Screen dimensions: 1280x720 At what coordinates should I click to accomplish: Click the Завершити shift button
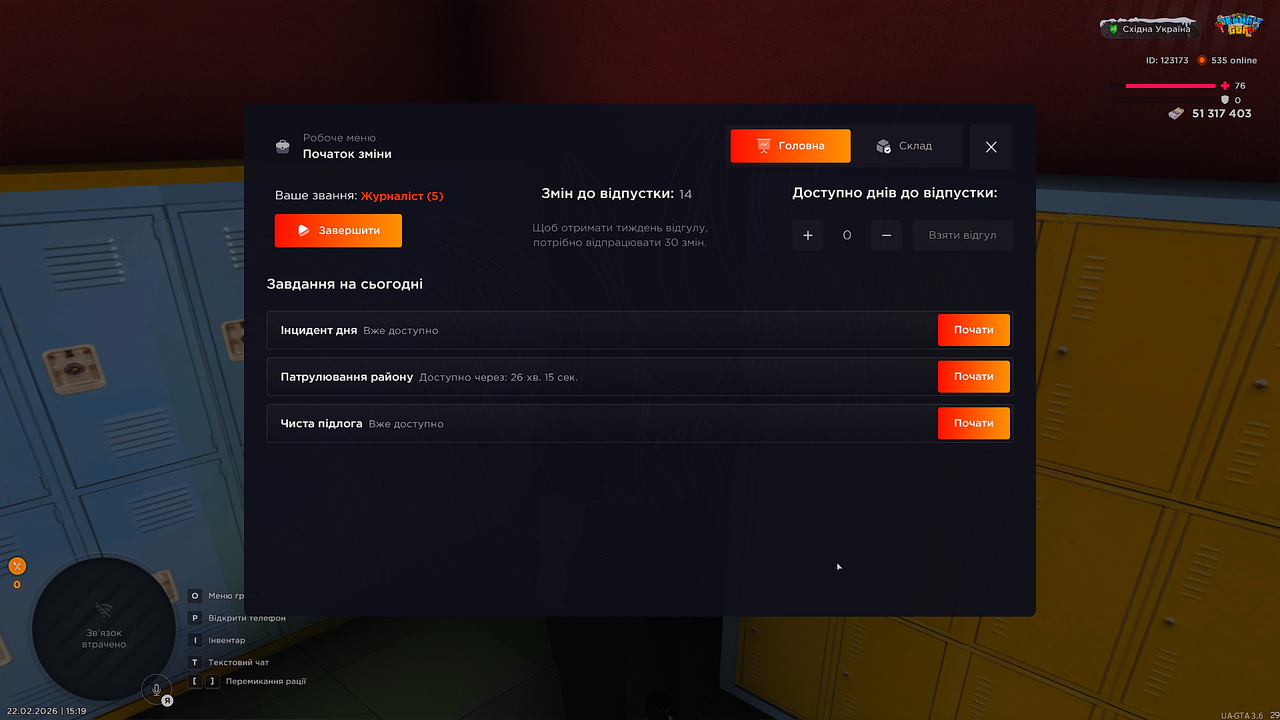338,230
